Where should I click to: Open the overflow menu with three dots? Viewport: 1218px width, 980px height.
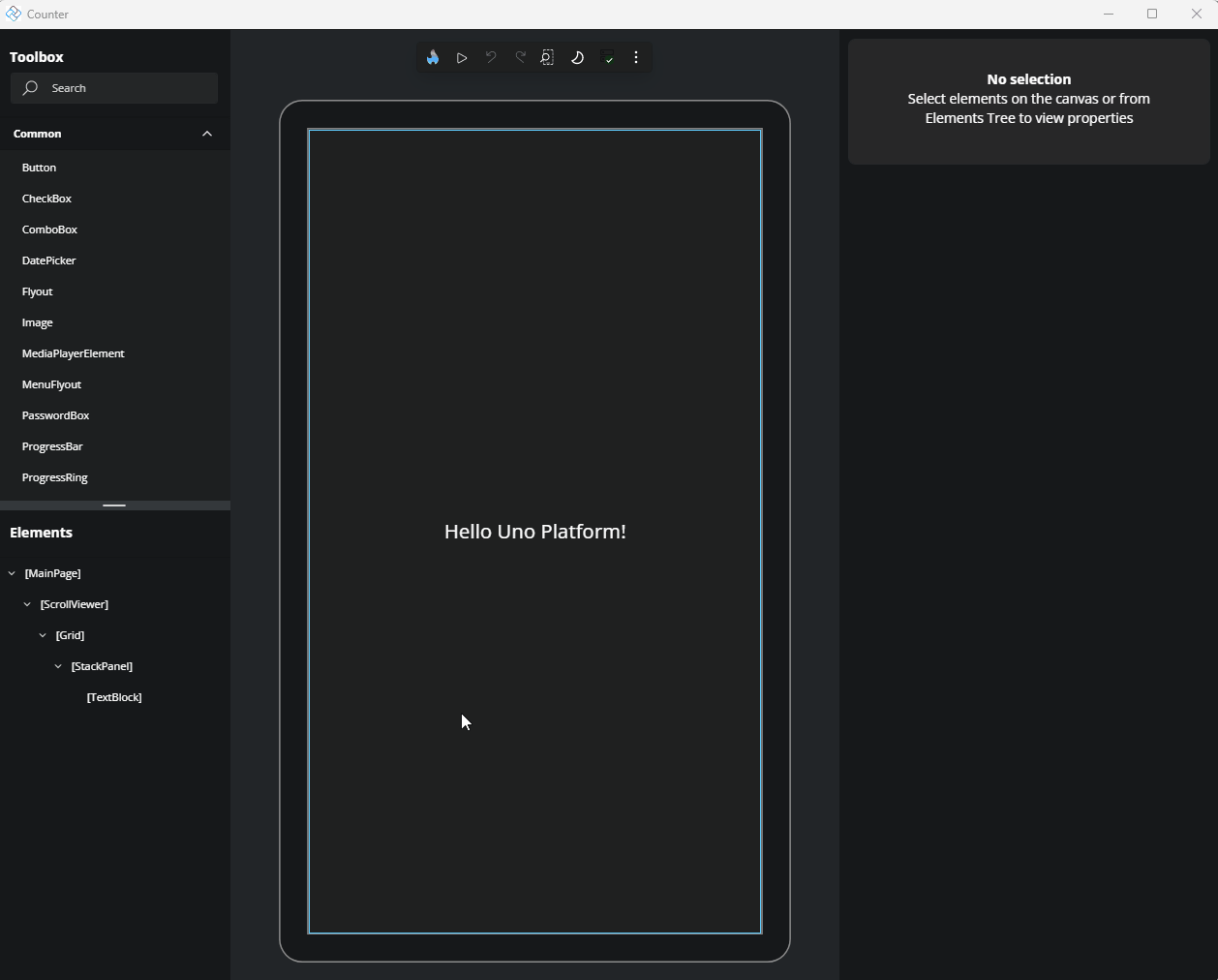(x=636, y=57)
